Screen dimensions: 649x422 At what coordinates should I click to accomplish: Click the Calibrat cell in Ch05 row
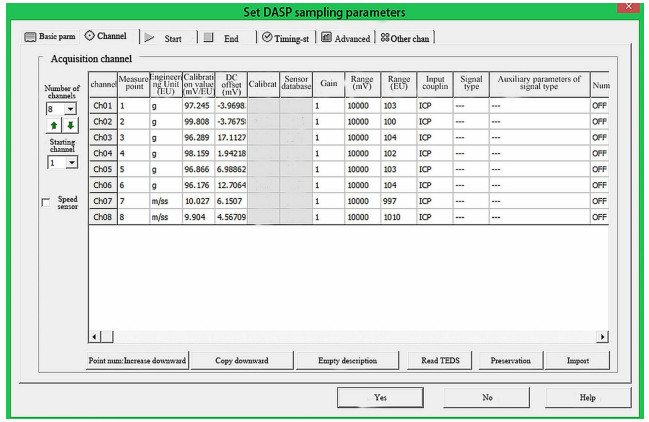(264, 169)
